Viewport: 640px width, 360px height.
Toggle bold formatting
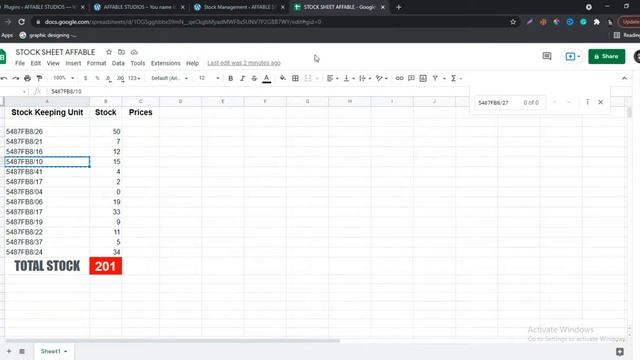[x=231, y=78]
